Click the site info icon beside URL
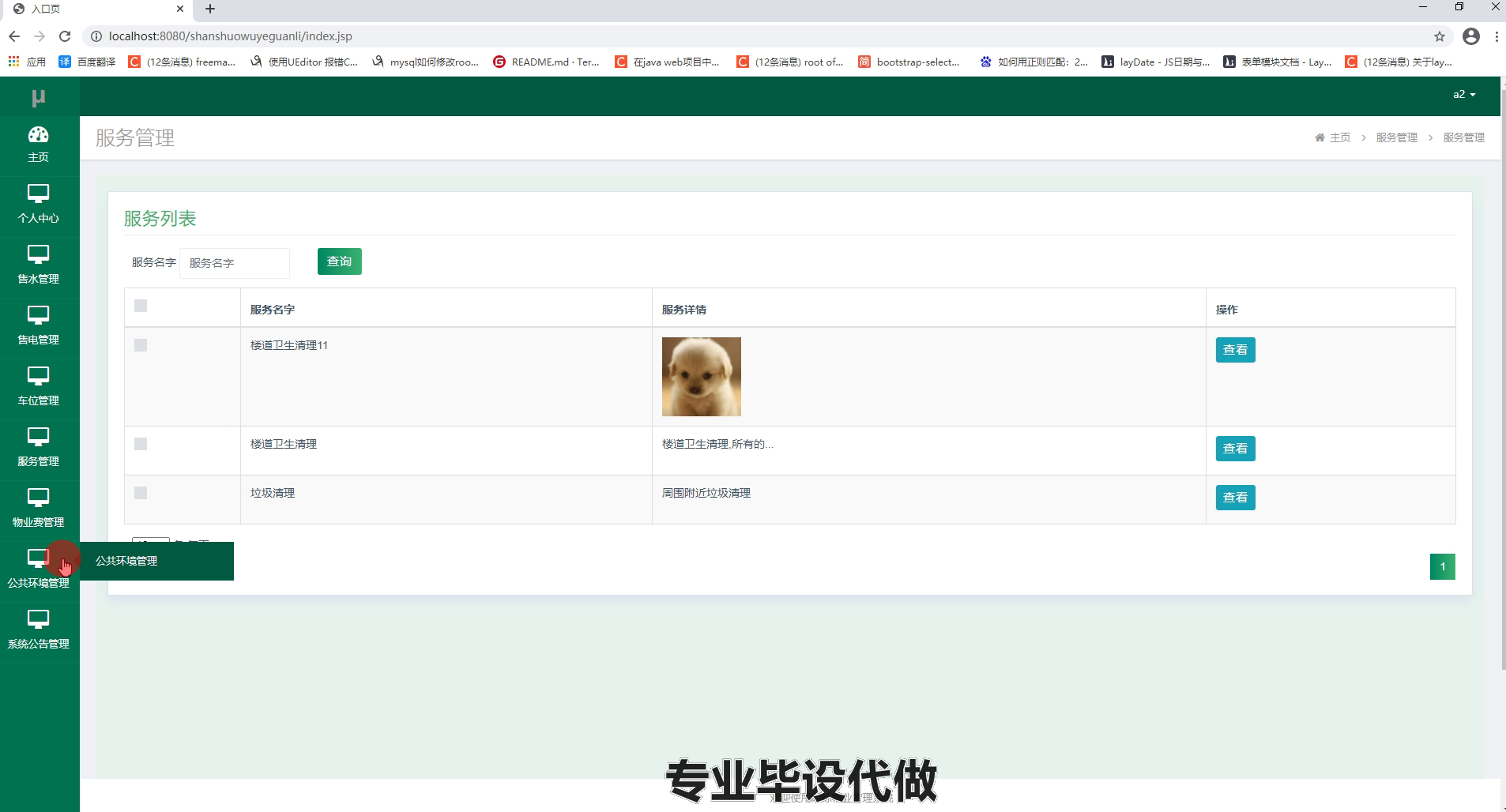The height and width of the screenshot is (812, 1506). [x=96, y=36]
